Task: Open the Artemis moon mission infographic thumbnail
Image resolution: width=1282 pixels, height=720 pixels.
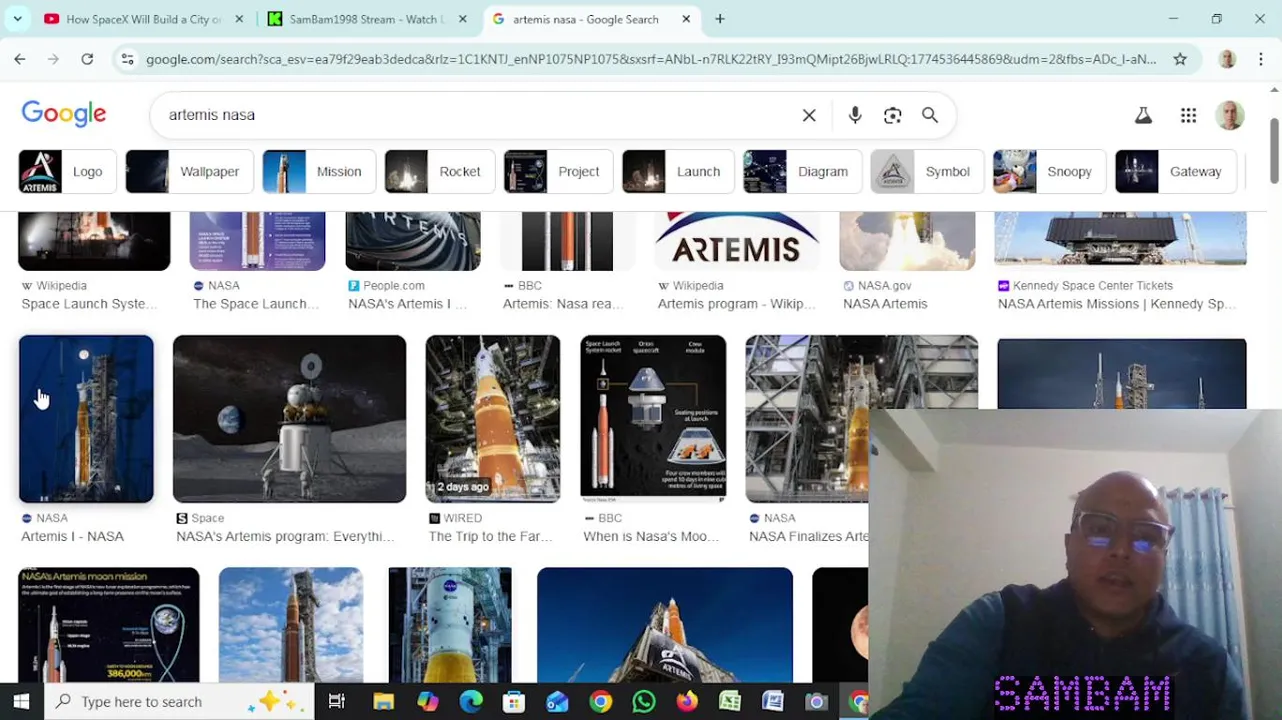Action: [x=109, y=625]
